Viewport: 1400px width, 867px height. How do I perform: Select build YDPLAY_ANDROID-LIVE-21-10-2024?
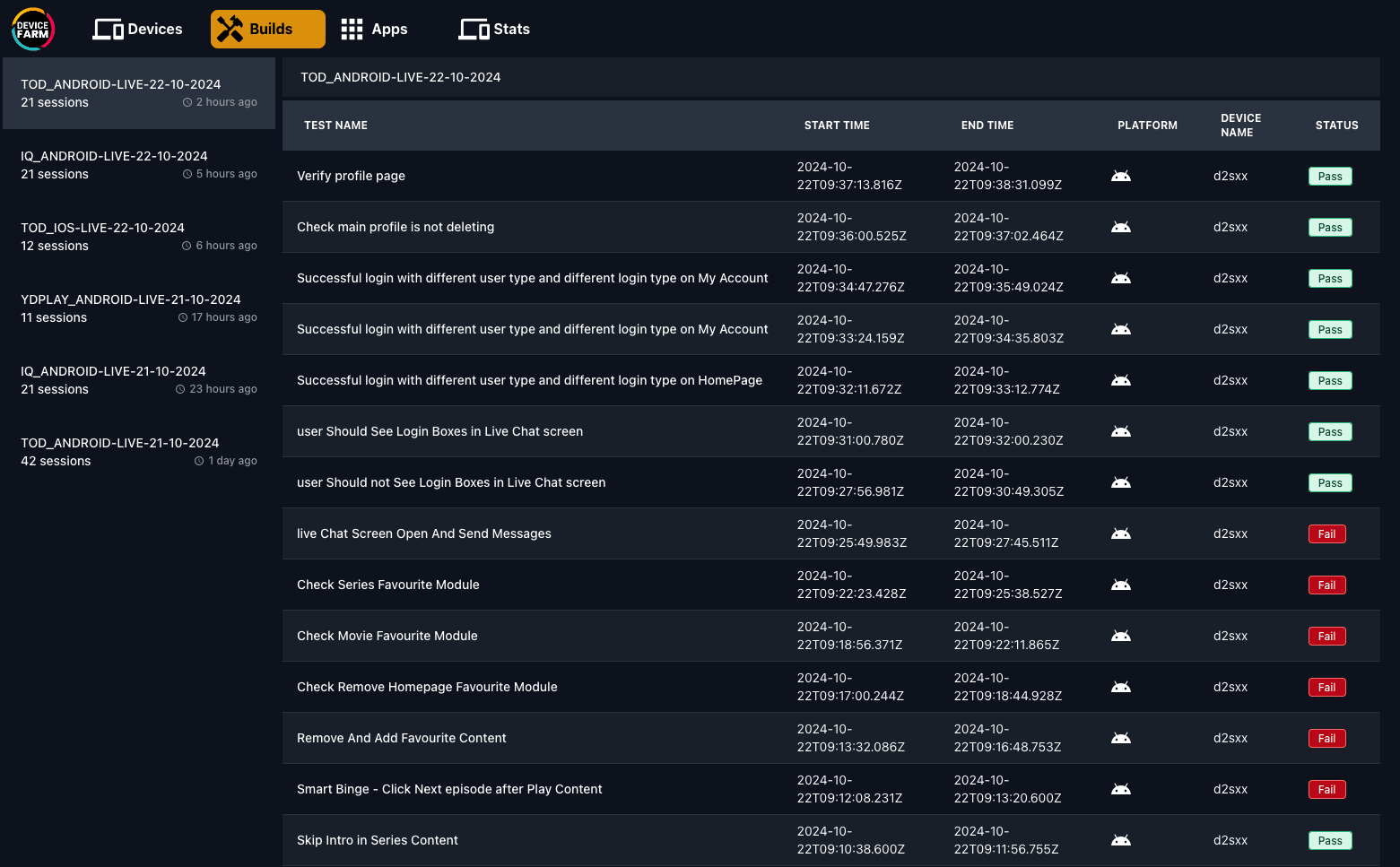(139, 308)
